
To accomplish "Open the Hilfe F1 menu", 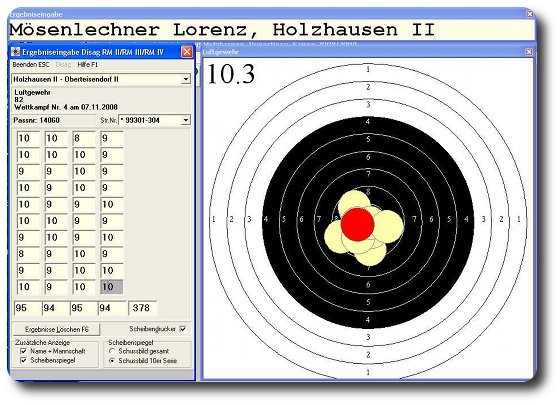I will pos(88,65).
